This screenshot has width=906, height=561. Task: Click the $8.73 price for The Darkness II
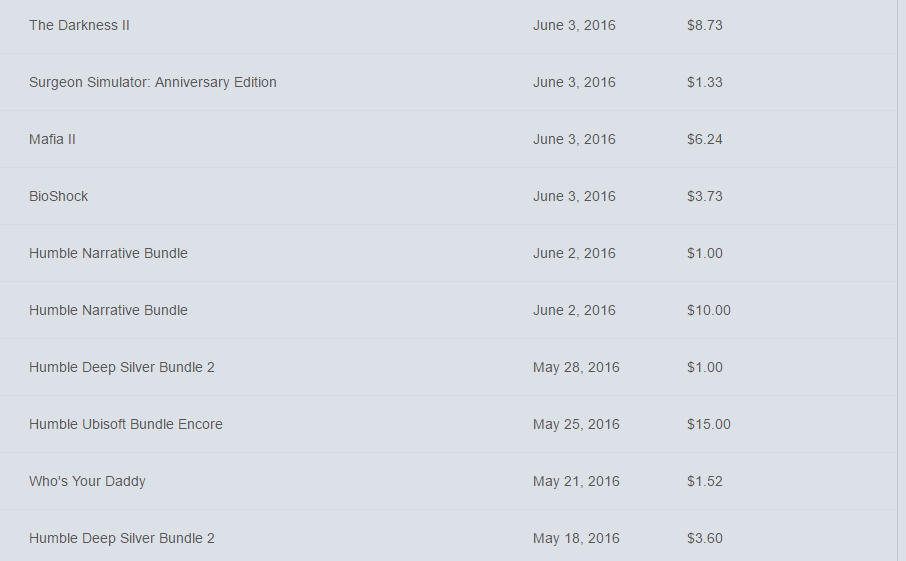(x=704, y=25)
